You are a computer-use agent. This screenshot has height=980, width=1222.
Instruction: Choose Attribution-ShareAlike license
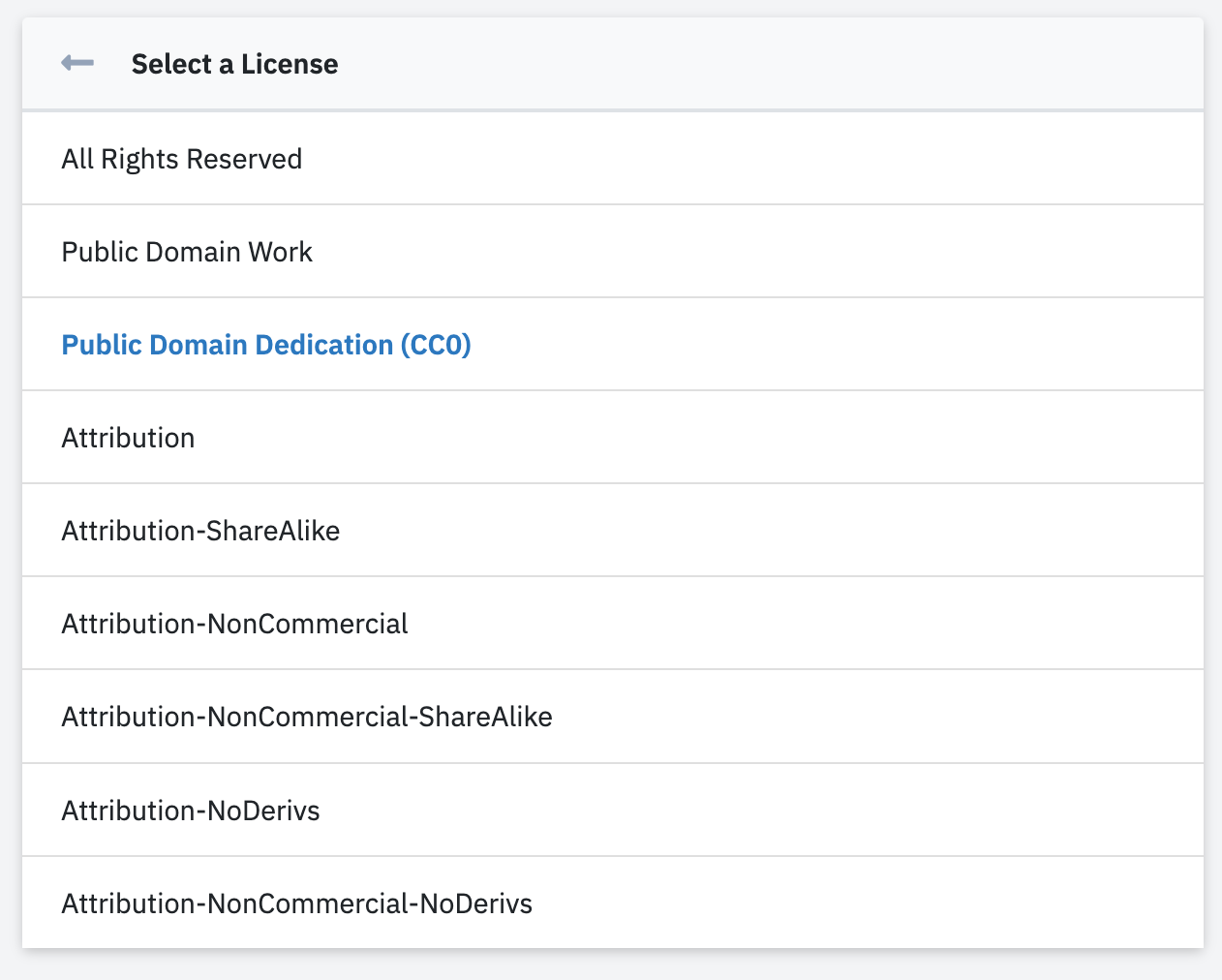(x=200, y=531)
